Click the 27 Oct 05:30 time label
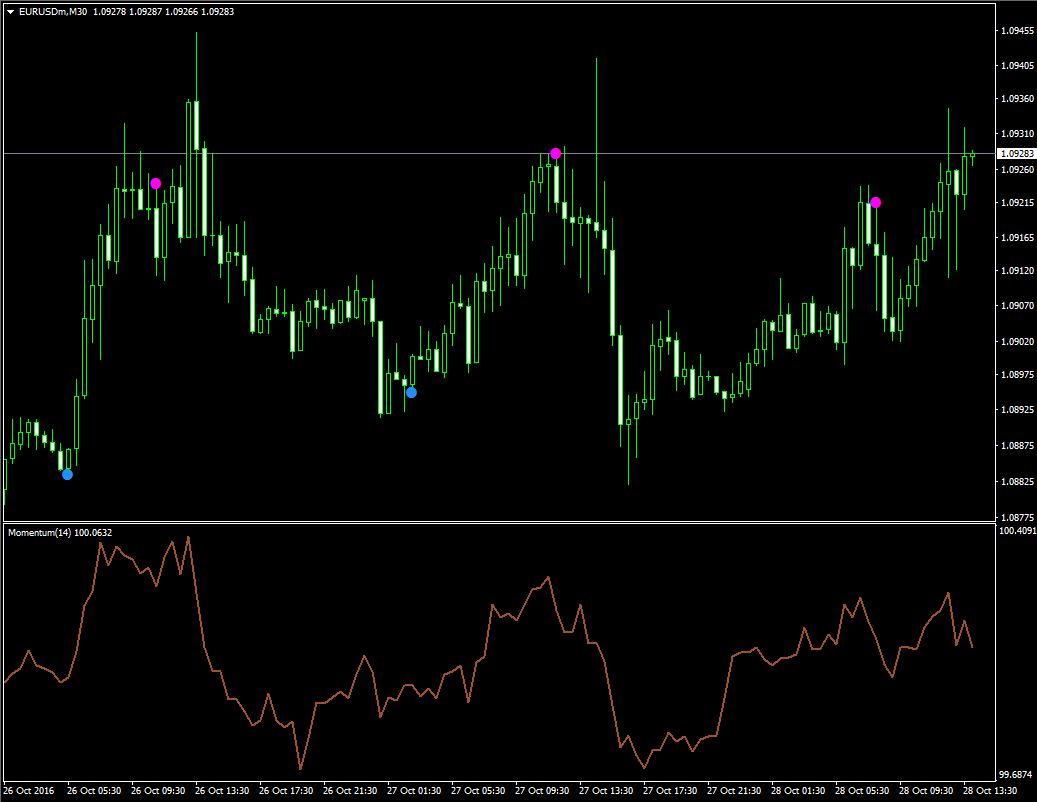 (478, 791)
